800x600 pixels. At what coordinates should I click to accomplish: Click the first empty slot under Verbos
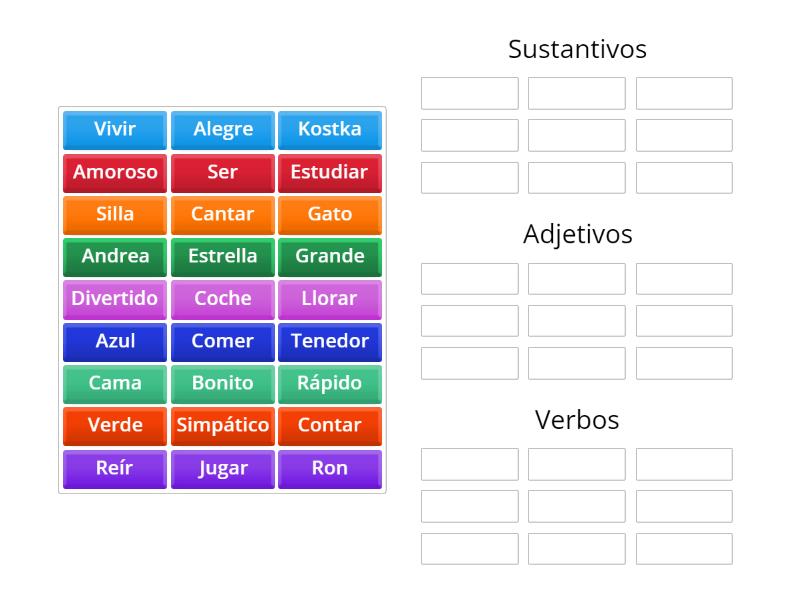(x=468, y=464)
